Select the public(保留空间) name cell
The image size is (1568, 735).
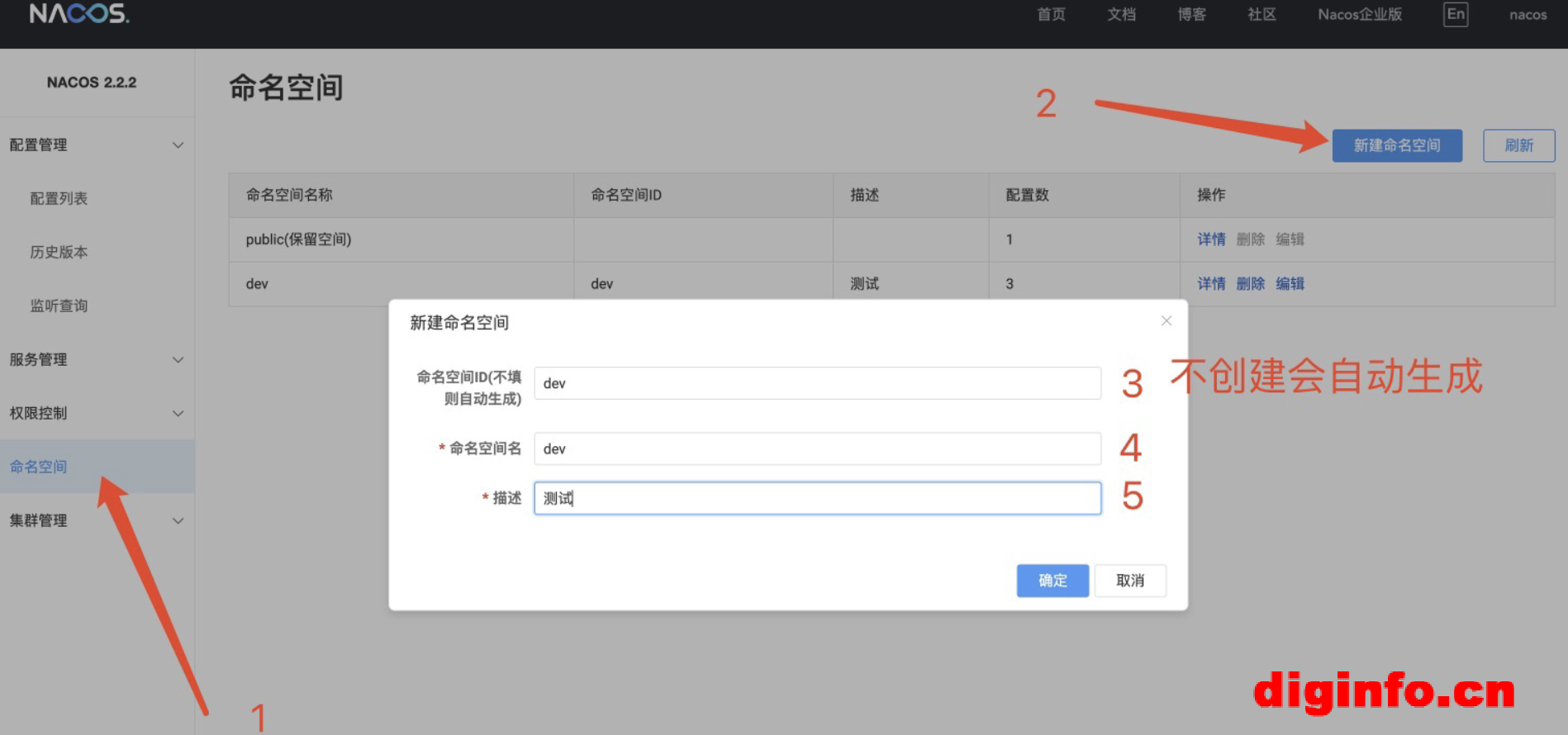coord(402,239)
